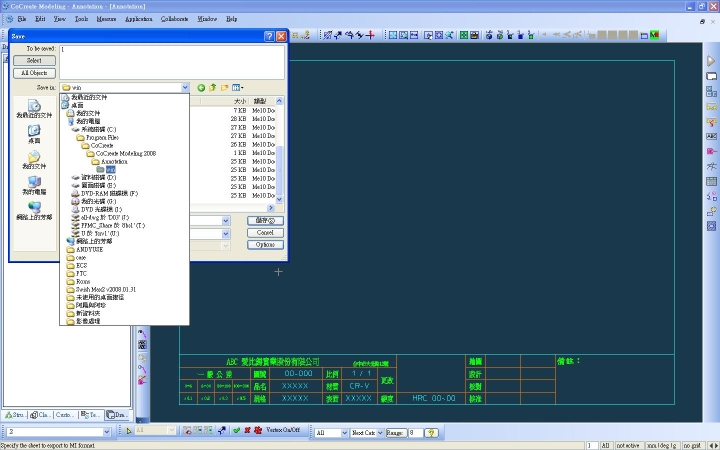Viewport: 720px width, 450px height.
Task: Open the 'Next Cate' dropdown
Action: pos(380,433)
